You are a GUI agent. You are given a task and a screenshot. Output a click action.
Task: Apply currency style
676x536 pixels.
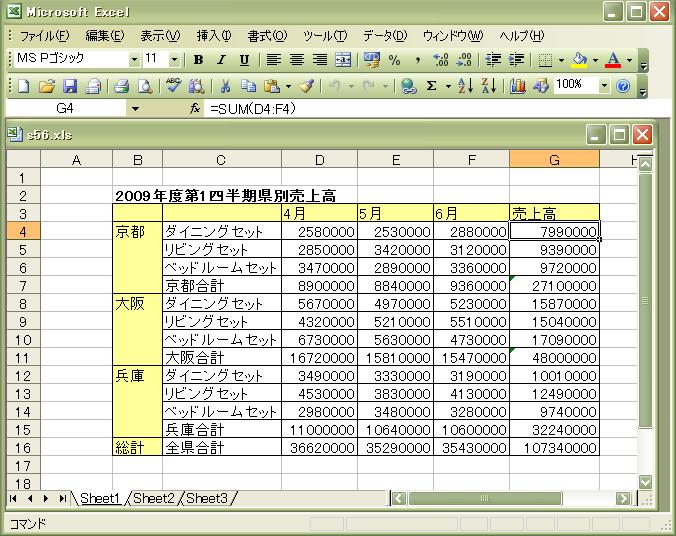(372, 60)
